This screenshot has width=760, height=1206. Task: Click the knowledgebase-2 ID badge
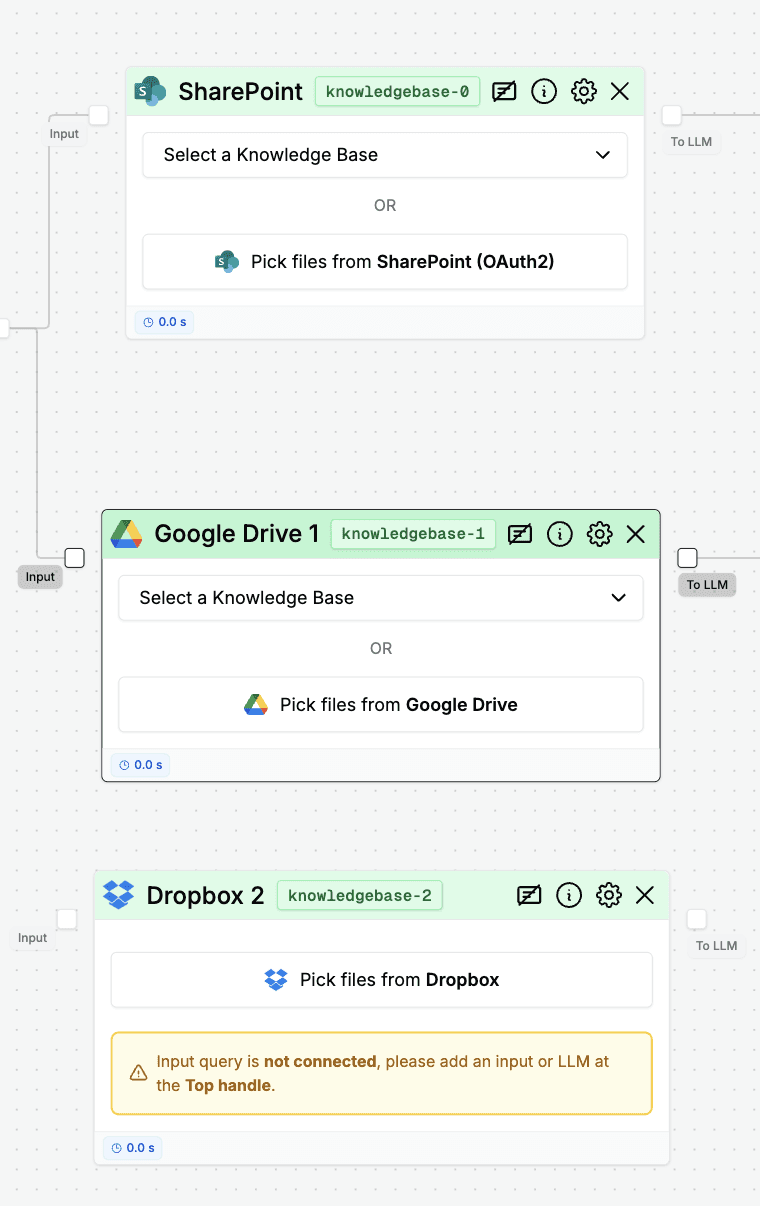360,895
